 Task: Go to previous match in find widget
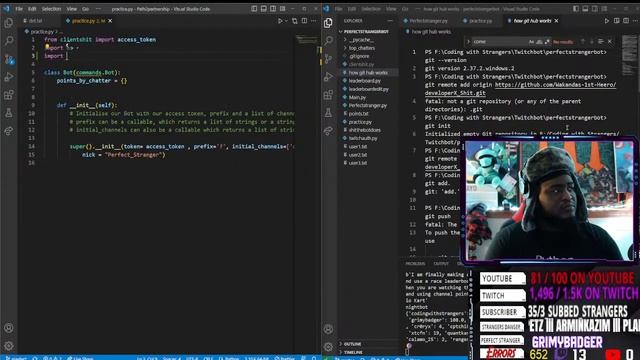(582, 41)
